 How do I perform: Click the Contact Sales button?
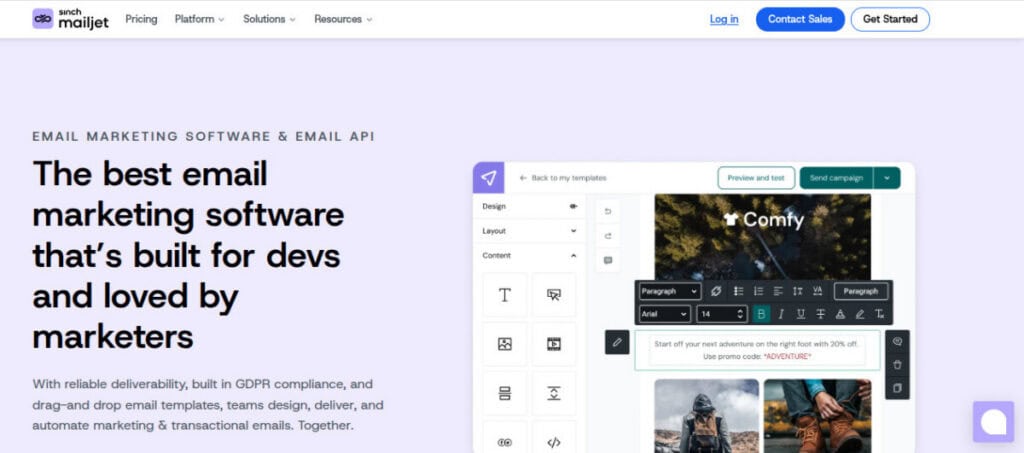coord(800,19)
